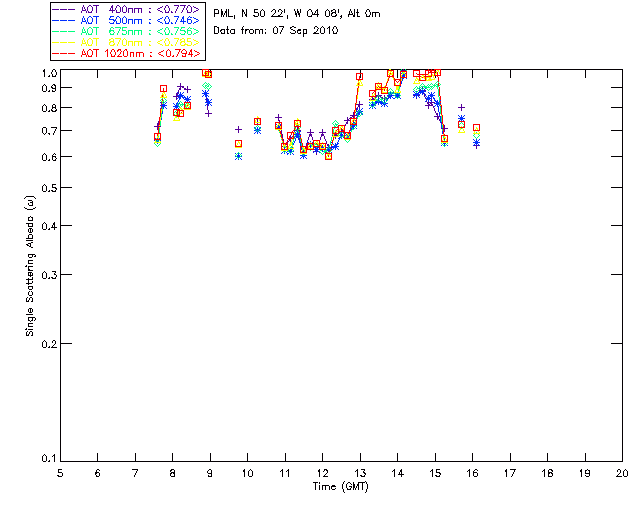Select the AOT 500nm legend entry
This screenshot has width=640, height=512.
pos(130,19)
